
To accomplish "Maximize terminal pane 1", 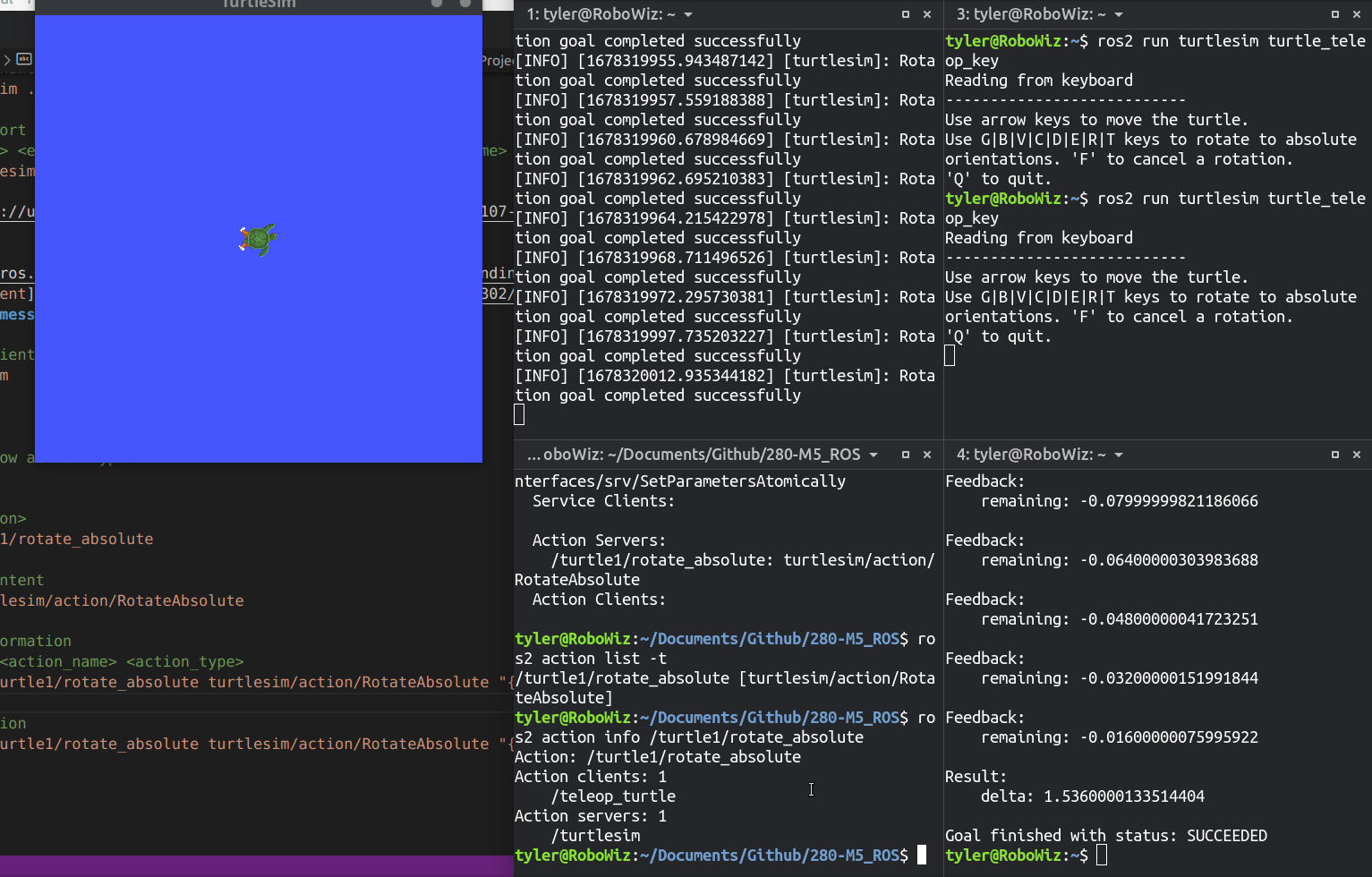I will click(x=906, y=14).
